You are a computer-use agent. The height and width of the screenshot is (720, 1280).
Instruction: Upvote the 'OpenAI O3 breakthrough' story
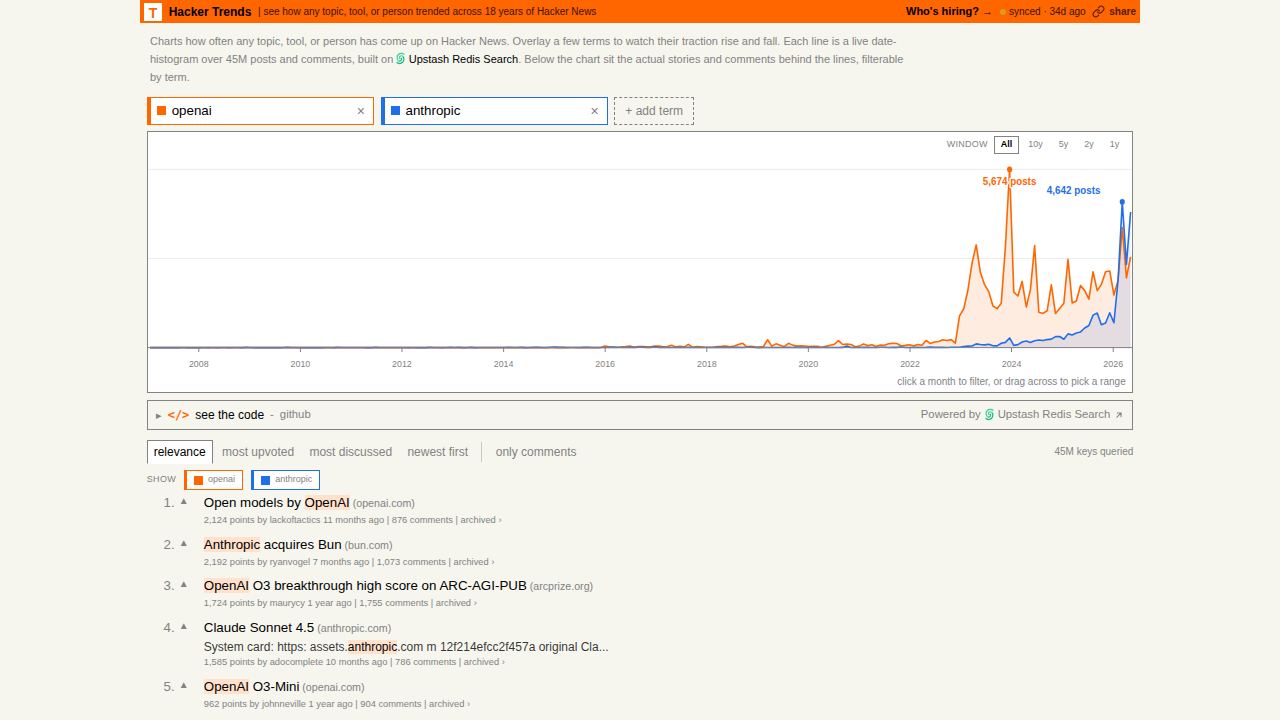184,585
